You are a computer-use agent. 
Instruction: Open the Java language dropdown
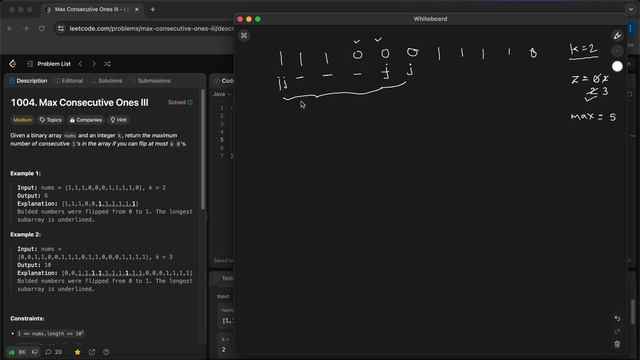(x=222, y=94)
